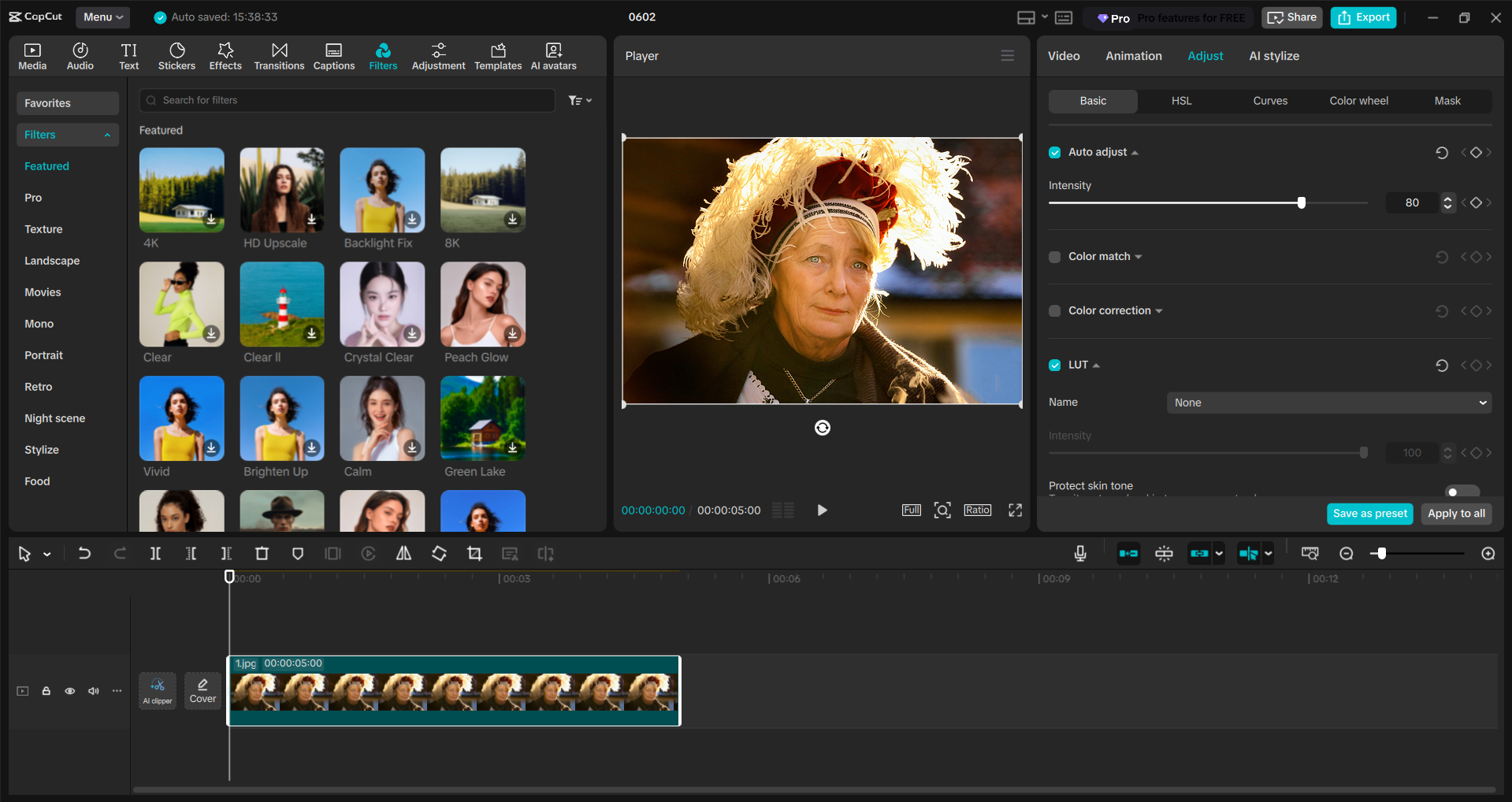Open the Adjustment panel
This screenshot has width=1512, height=802.
(438, 55)
